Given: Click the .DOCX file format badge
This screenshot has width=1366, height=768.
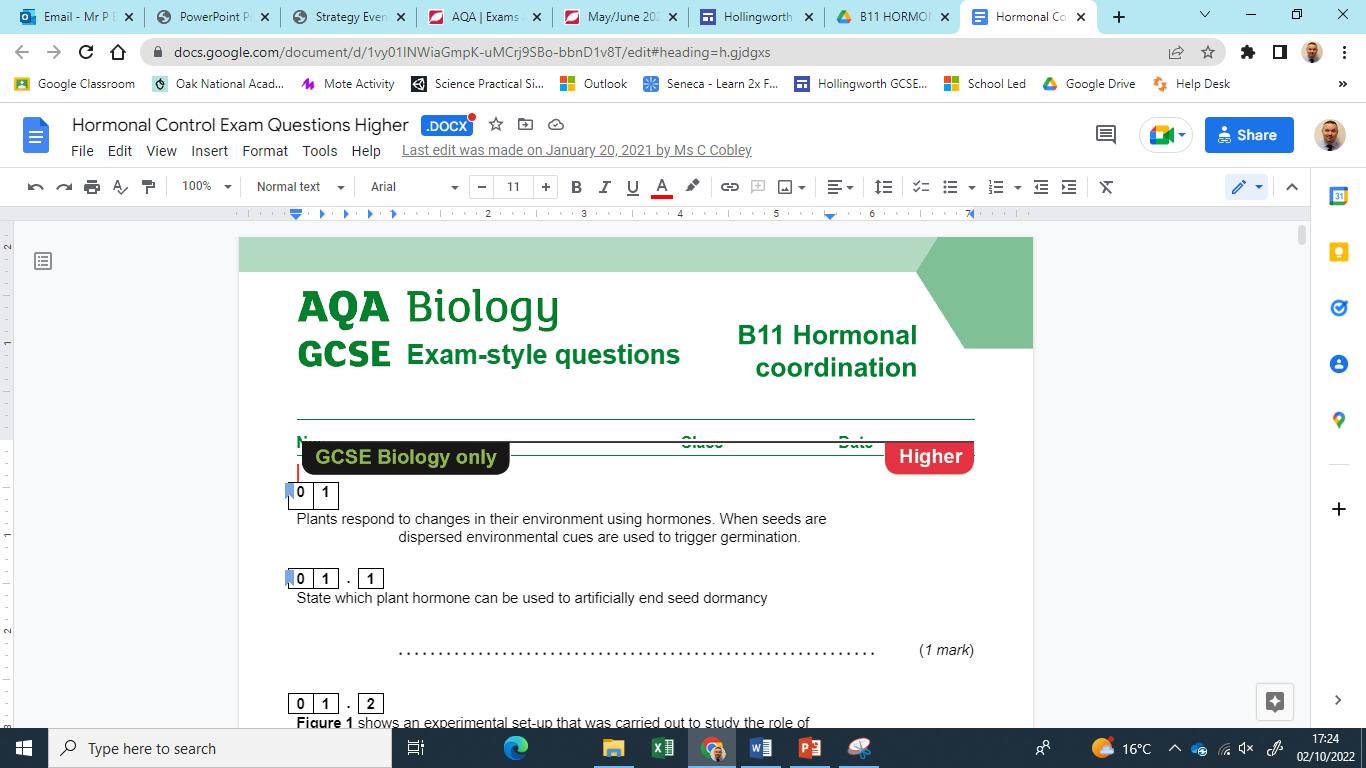Looking at the screenshot, I should (446, 126).
